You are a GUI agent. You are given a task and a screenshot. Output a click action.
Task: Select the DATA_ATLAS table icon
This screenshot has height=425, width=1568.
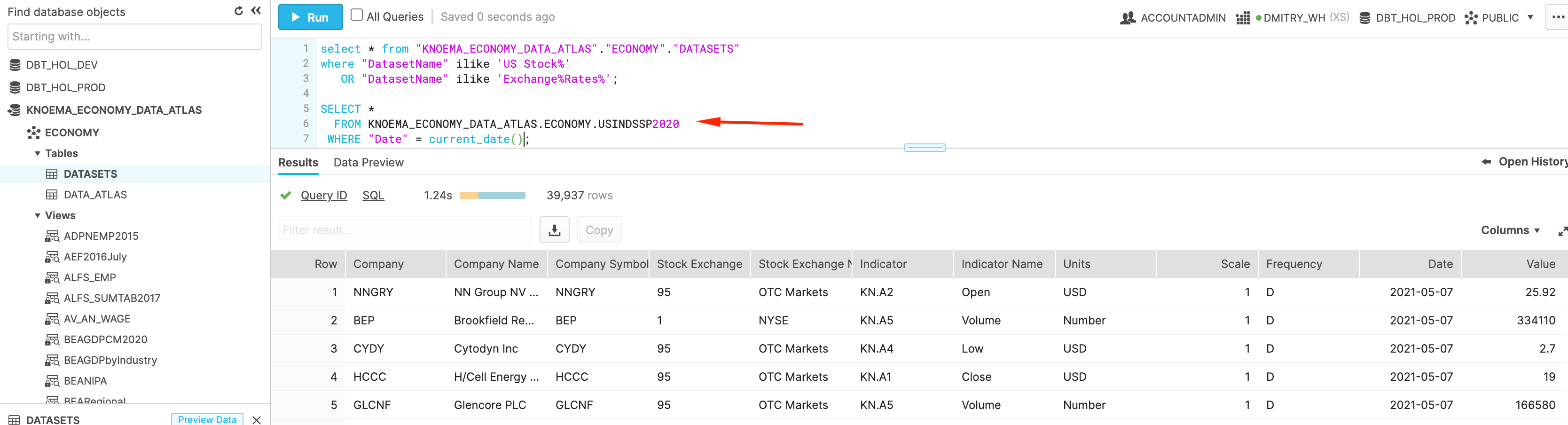point(52,195)
